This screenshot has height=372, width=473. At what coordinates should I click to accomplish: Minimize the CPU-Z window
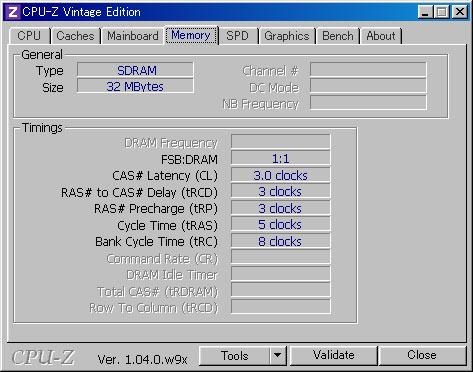click(425, 12)
